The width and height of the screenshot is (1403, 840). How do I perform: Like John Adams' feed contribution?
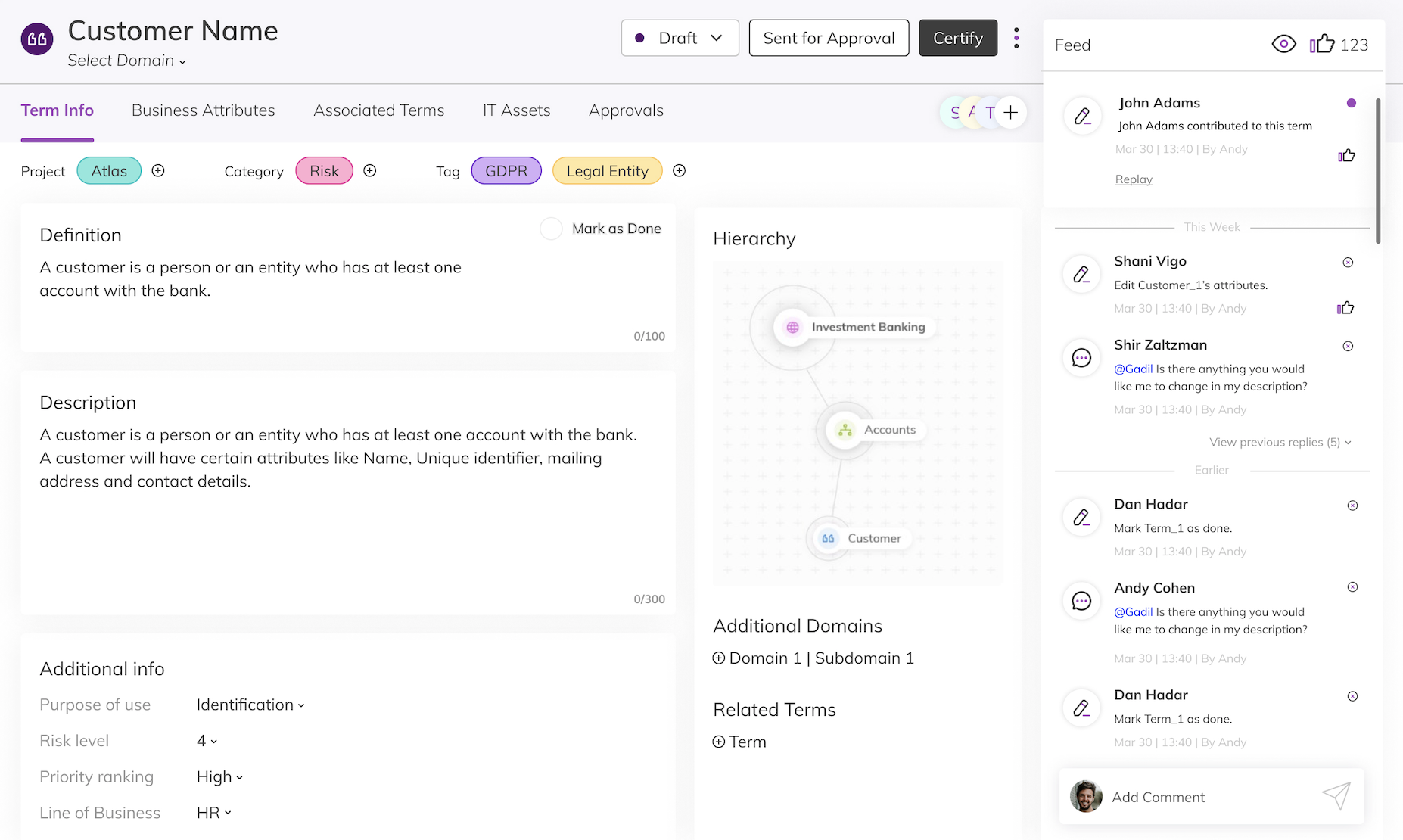click(1346, 156)
